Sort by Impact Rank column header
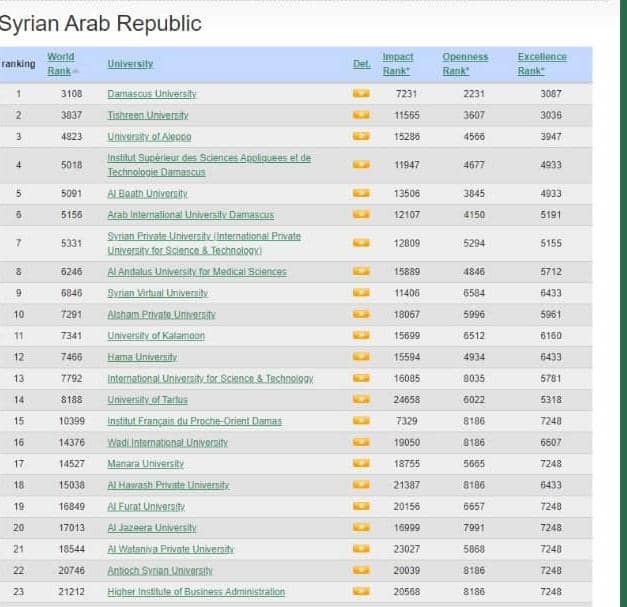627x607 pixels. 397,64
